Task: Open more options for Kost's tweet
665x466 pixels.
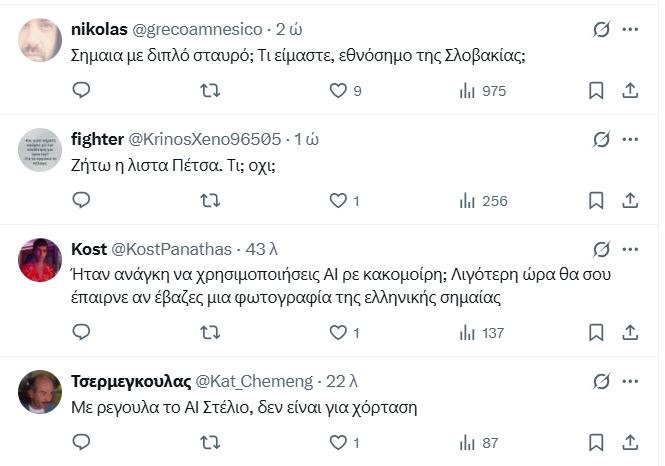Action: (x=630, y=249)
